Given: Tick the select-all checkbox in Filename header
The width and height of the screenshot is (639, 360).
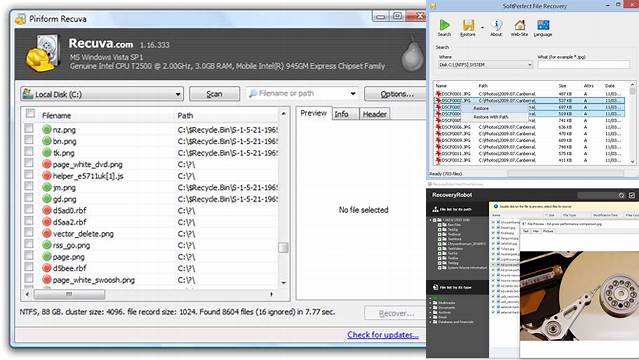Looking at the screenshot, I should tap(30, 113).
